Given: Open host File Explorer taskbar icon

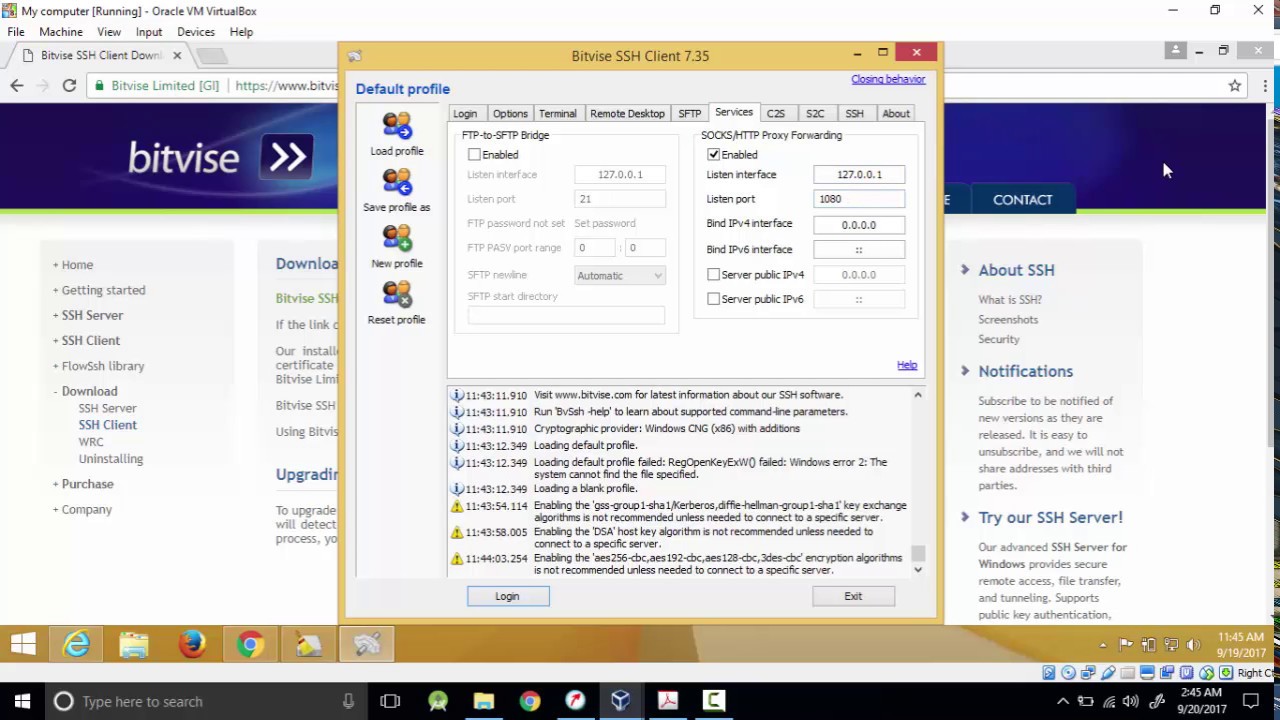Looking at the screenshot, I should pyautogui.click(x=484, y=701).
